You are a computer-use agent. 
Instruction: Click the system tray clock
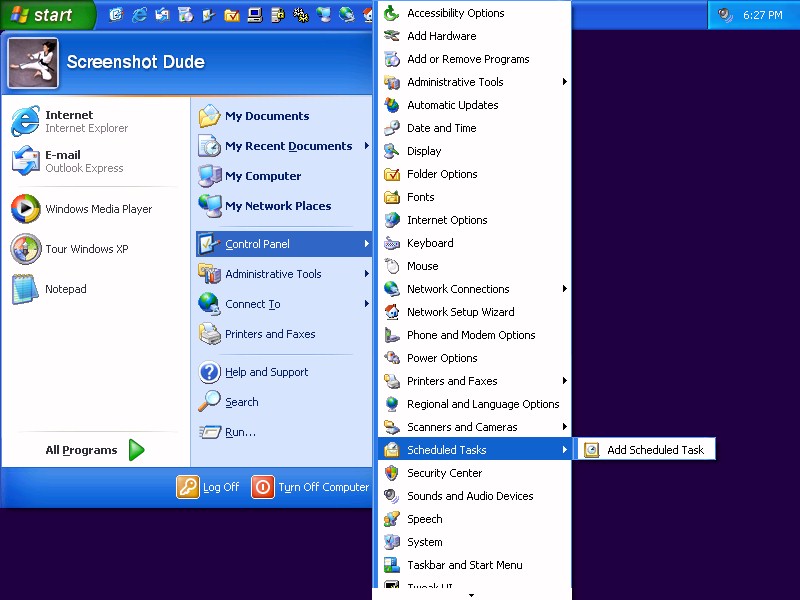tap(762, 15)
